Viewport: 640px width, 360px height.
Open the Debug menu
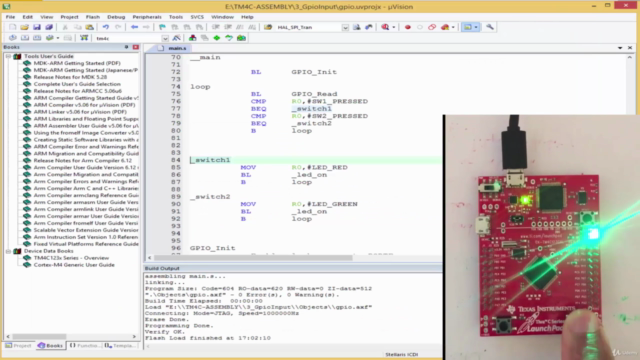click(x=116, y=17)
